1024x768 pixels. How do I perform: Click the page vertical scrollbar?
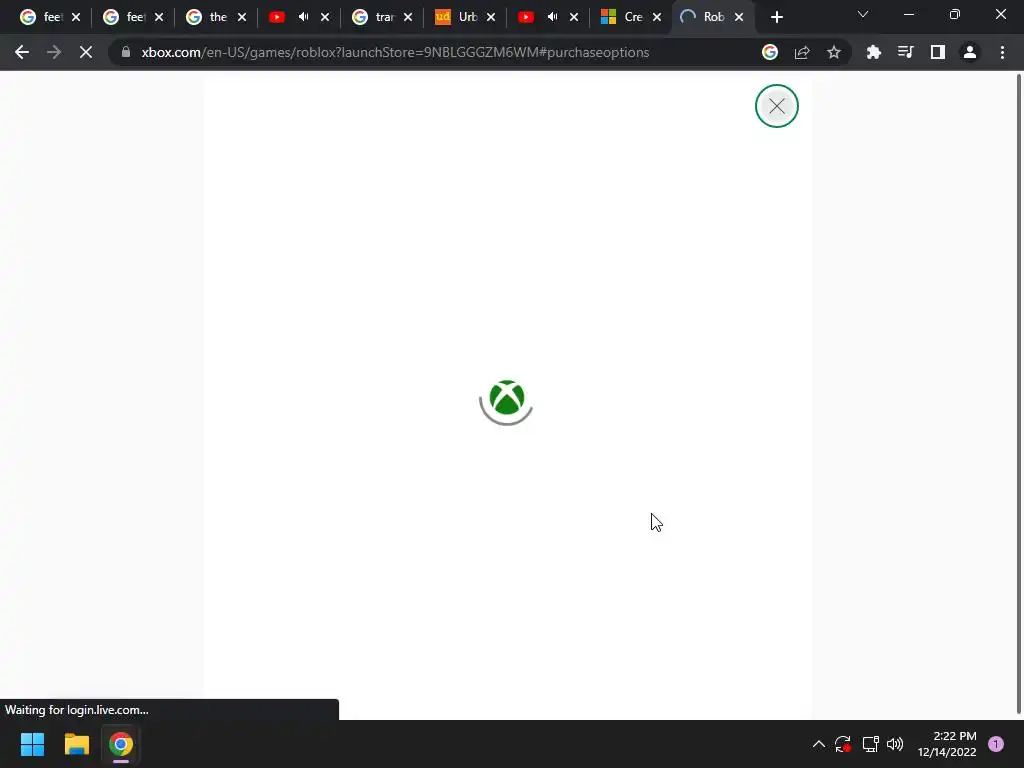coord(1019,394)
